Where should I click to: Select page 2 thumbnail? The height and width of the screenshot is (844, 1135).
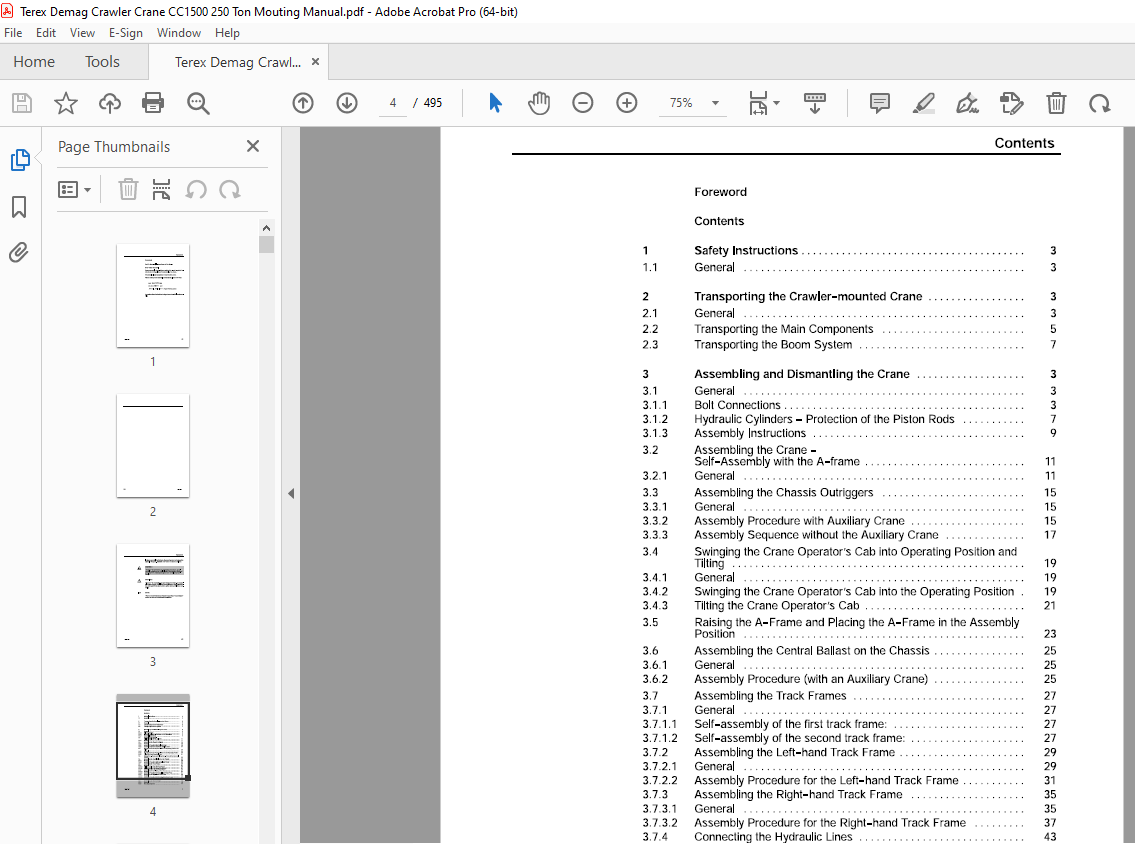[x=153, y=446]
